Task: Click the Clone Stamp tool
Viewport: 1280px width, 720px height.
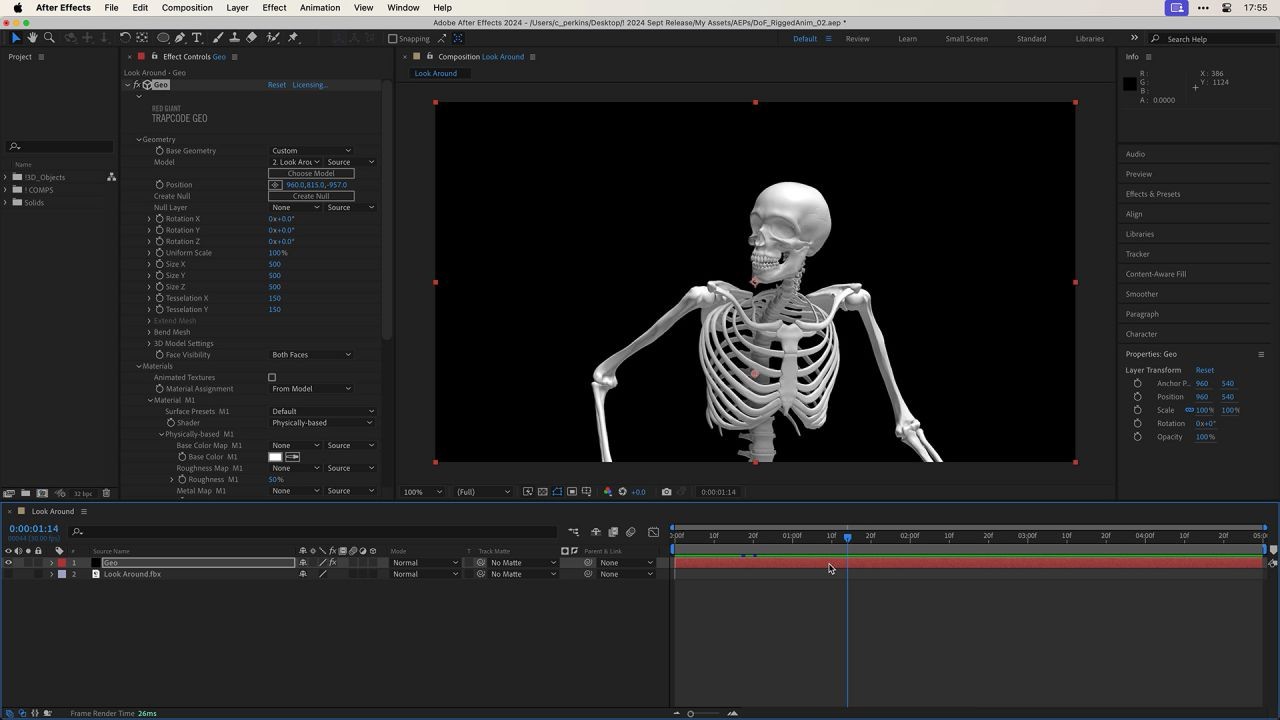Action: click(234, 38)
